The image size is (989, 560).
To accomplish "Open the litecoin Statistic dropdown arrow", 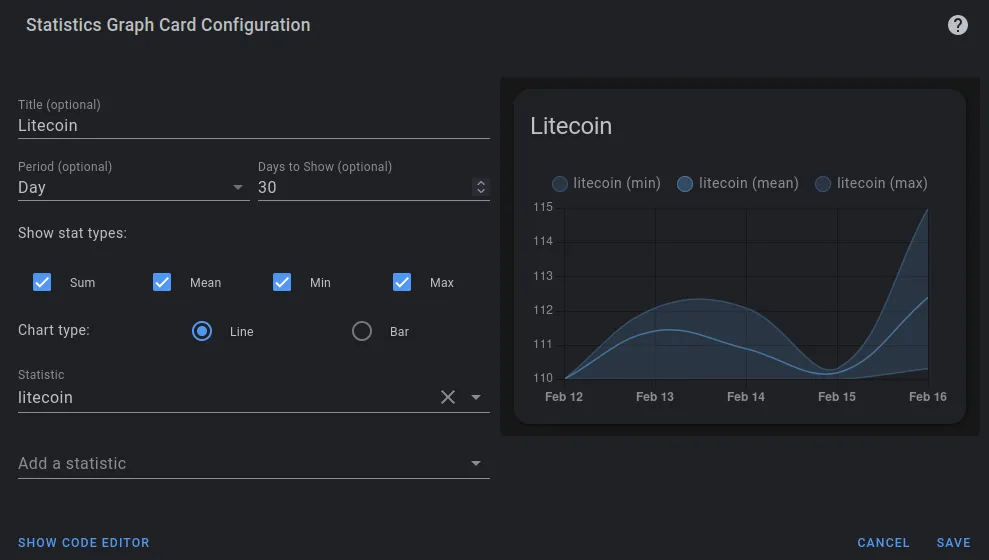I will (476, 397).
